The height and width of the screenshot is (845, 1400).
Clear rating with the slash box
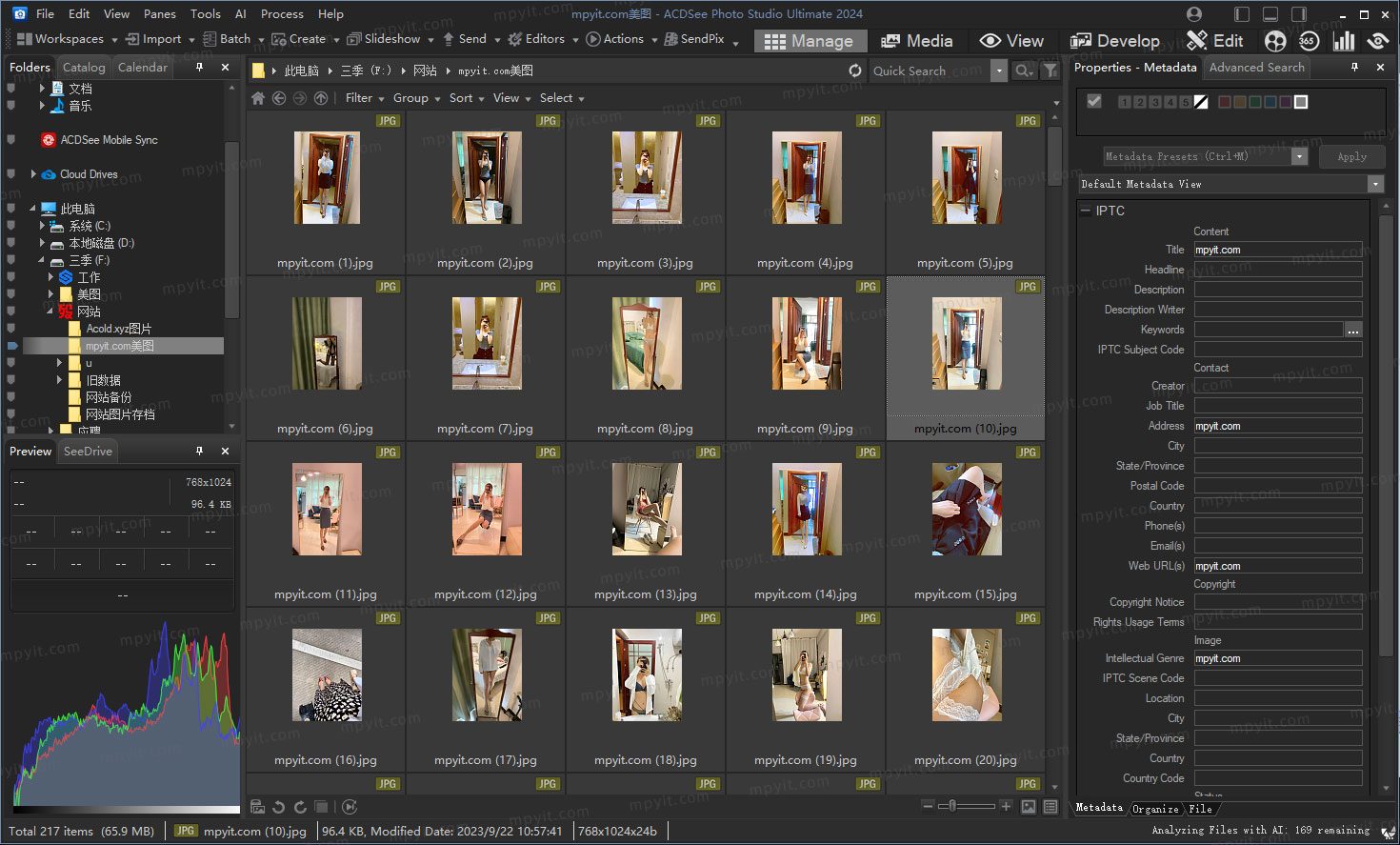click(x=1202, y=102)
